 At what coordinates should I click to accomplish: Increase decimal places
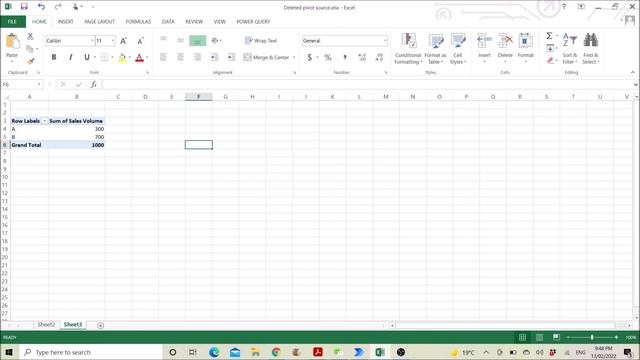362,58
